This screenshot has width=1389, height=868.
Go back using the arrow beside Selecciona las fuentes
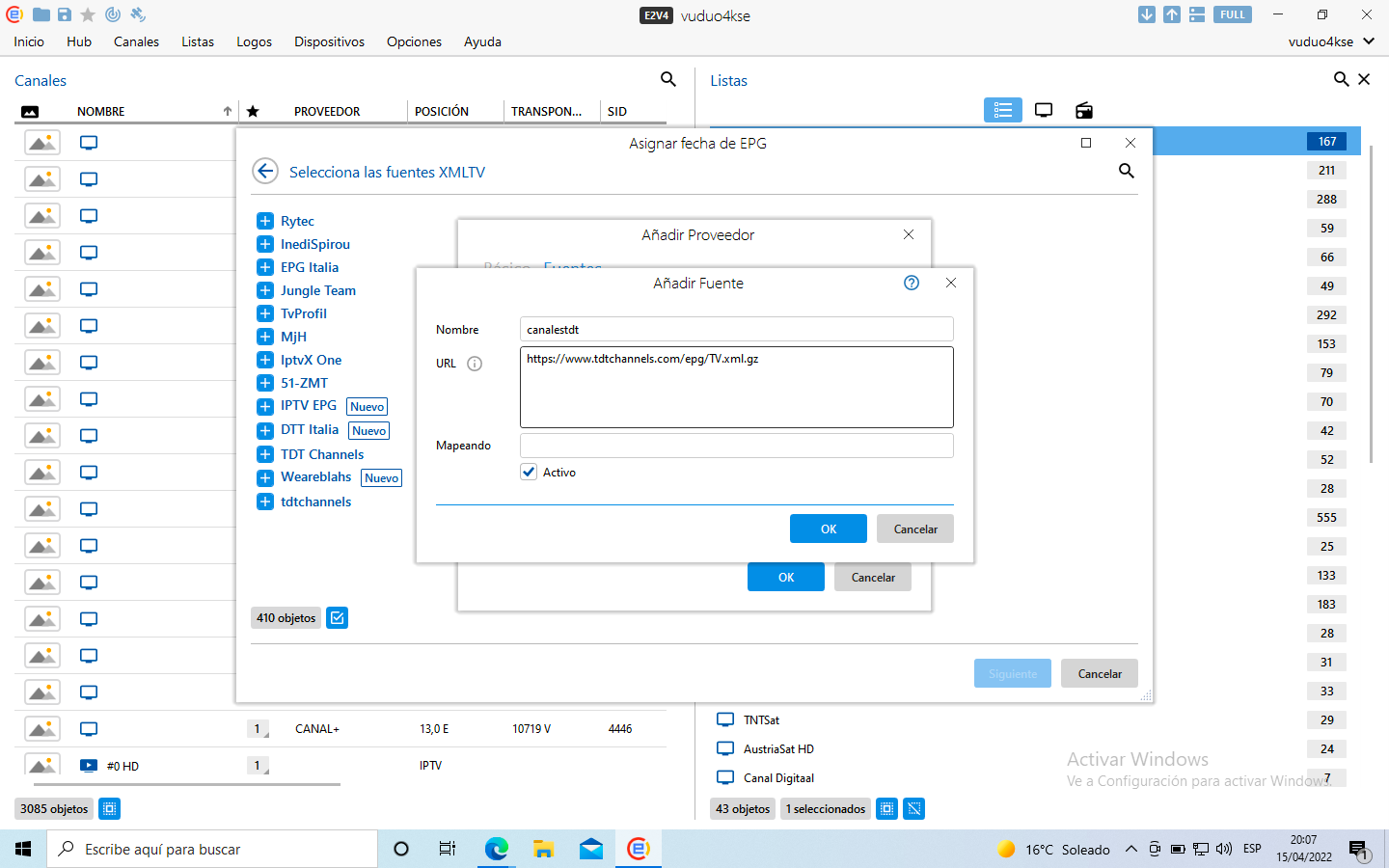265,172
